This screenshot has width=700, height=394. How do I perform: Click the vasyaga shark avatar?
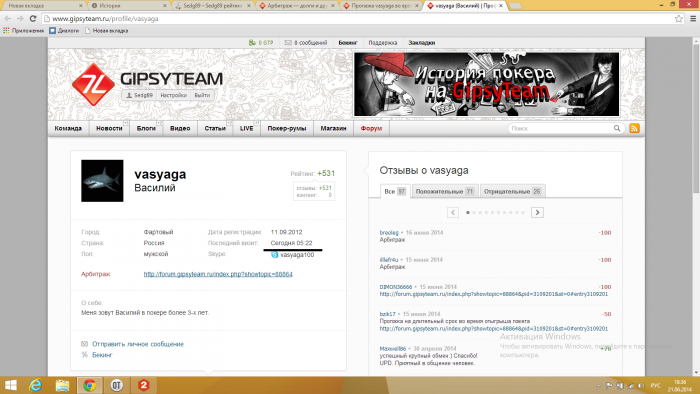102,181
